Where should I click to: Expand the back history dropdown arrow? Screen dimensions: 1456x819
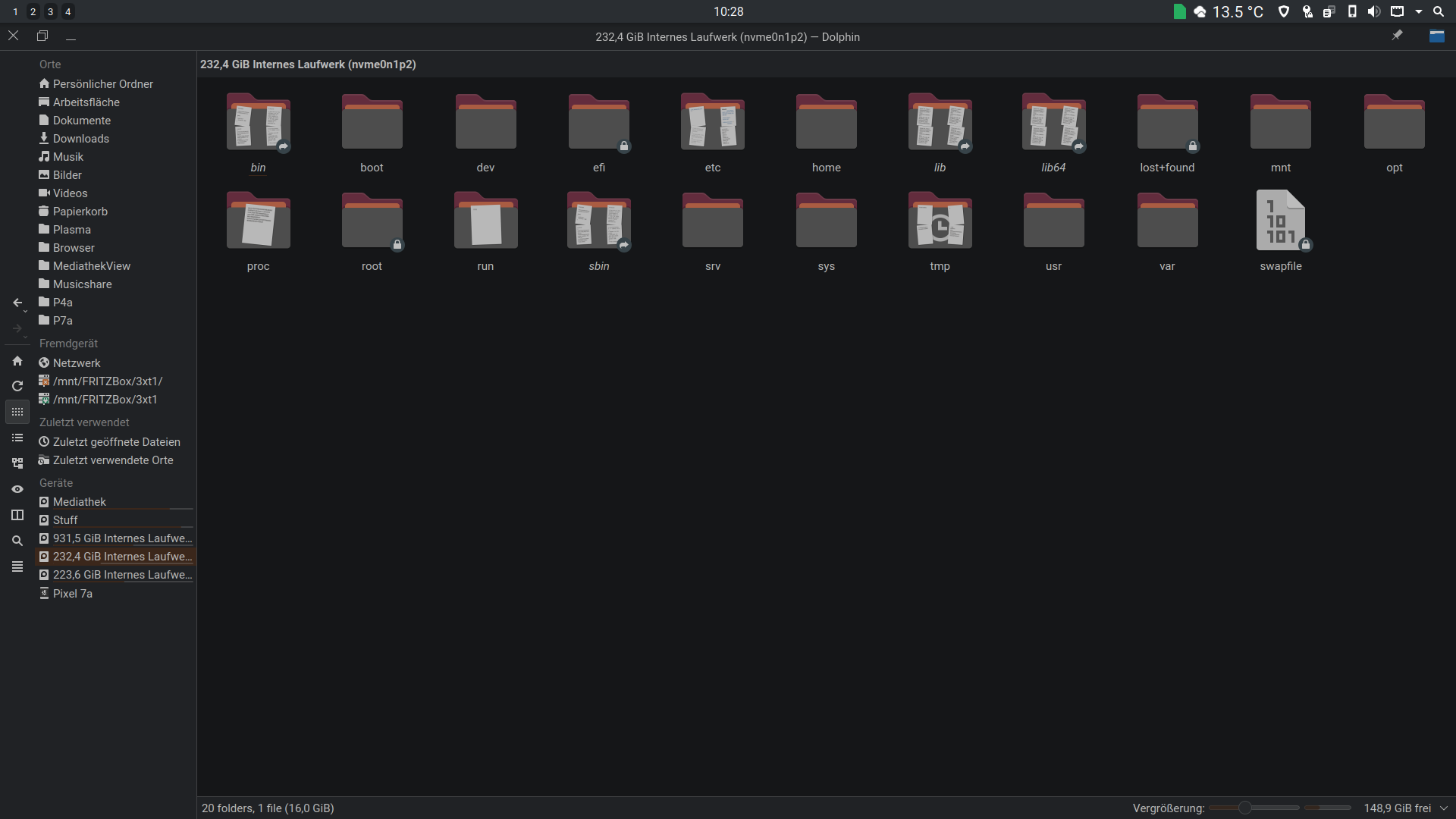click(26, 311)
